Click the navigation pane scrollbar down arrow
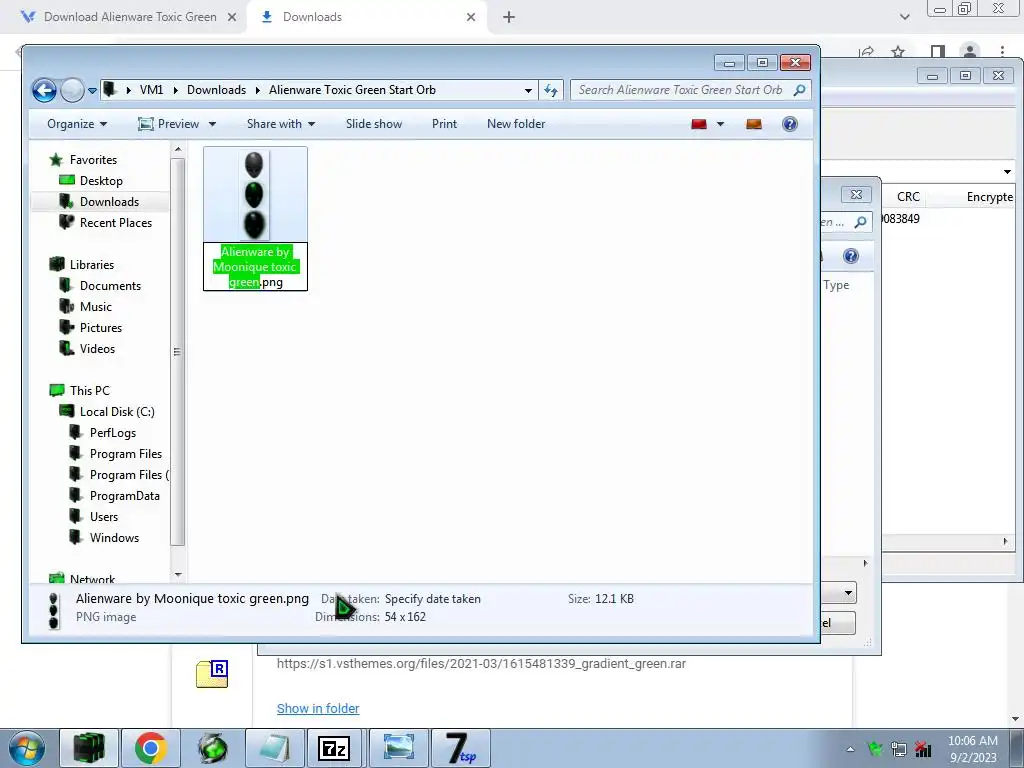1024x768 pixels. (178, 575)
